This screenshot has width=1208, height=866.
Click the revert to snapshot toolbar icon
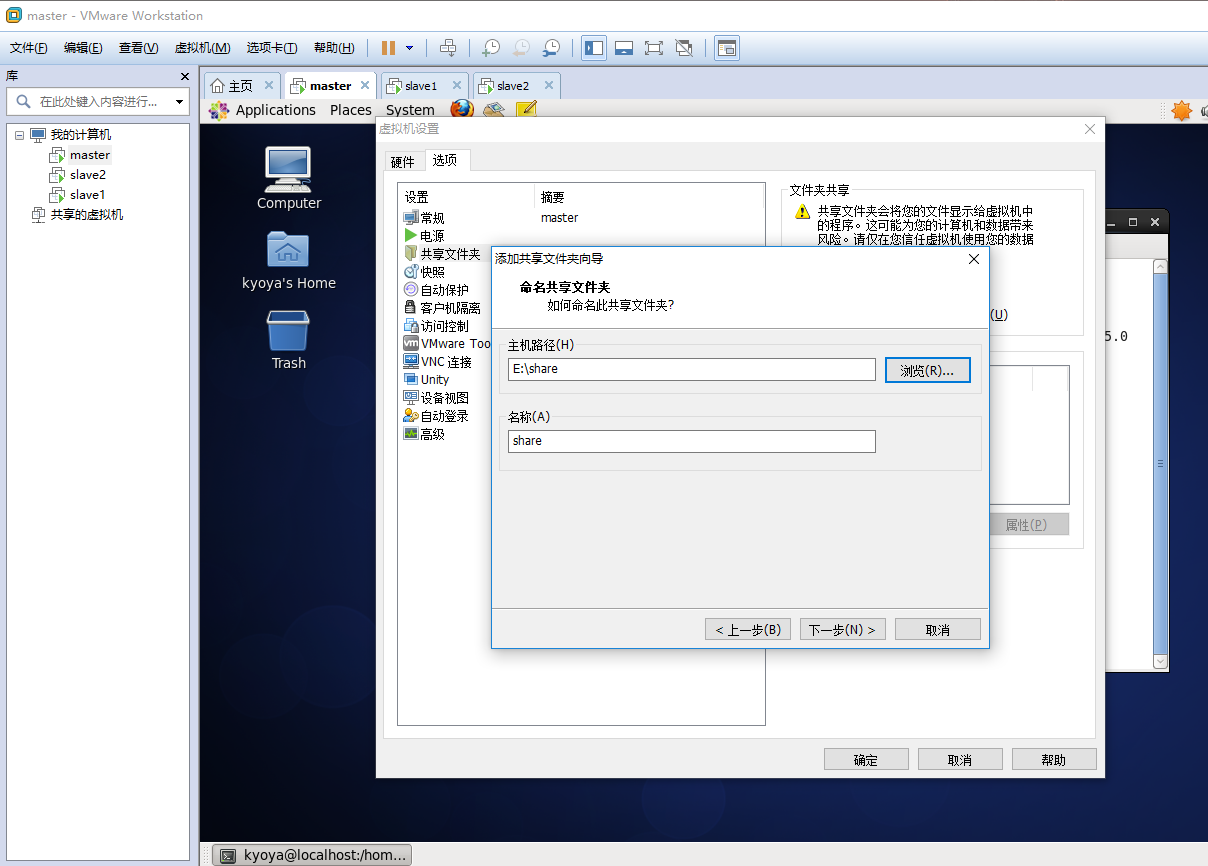[x=521, y=48]
